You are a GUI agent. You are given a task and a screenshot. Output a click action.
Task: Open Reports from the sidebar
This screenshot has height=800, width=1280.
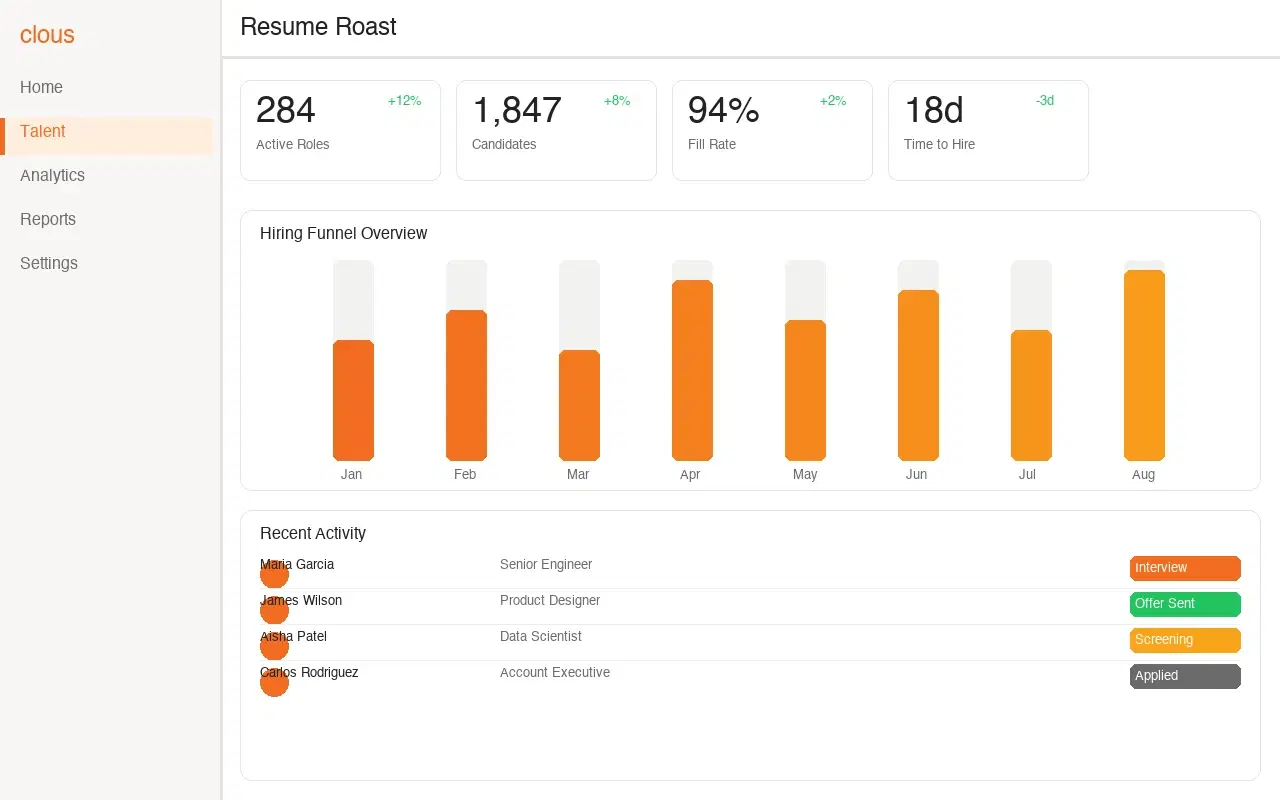pos(48,219)
